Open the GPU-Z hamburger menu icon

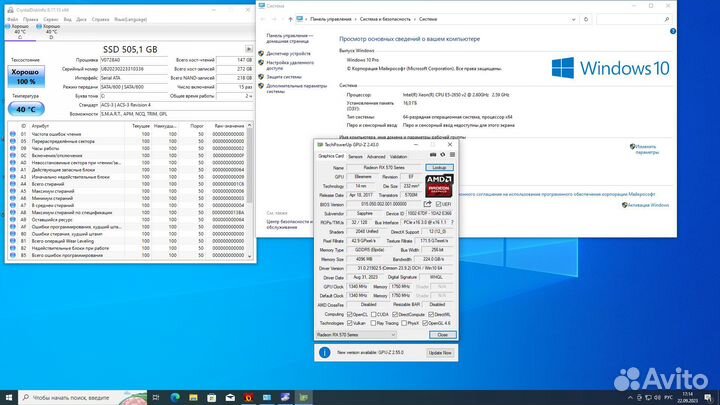[x=452, y=155]
